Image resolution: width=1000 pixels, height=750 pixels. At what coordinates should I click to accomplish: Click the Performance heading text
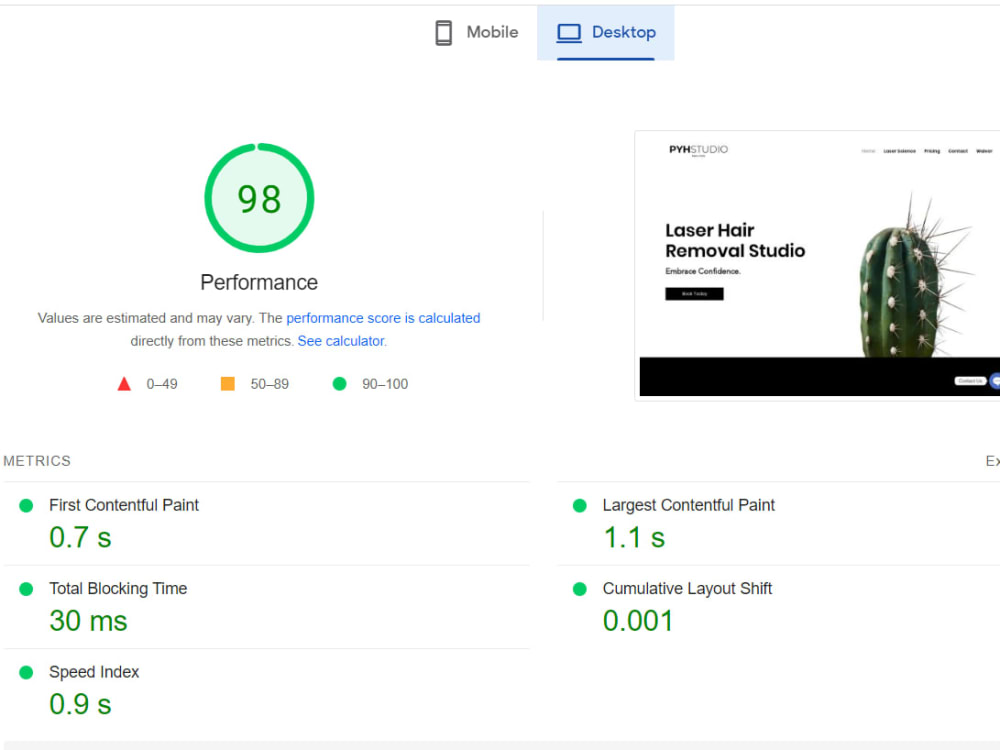pyautogui.click(x=259, y=283)
